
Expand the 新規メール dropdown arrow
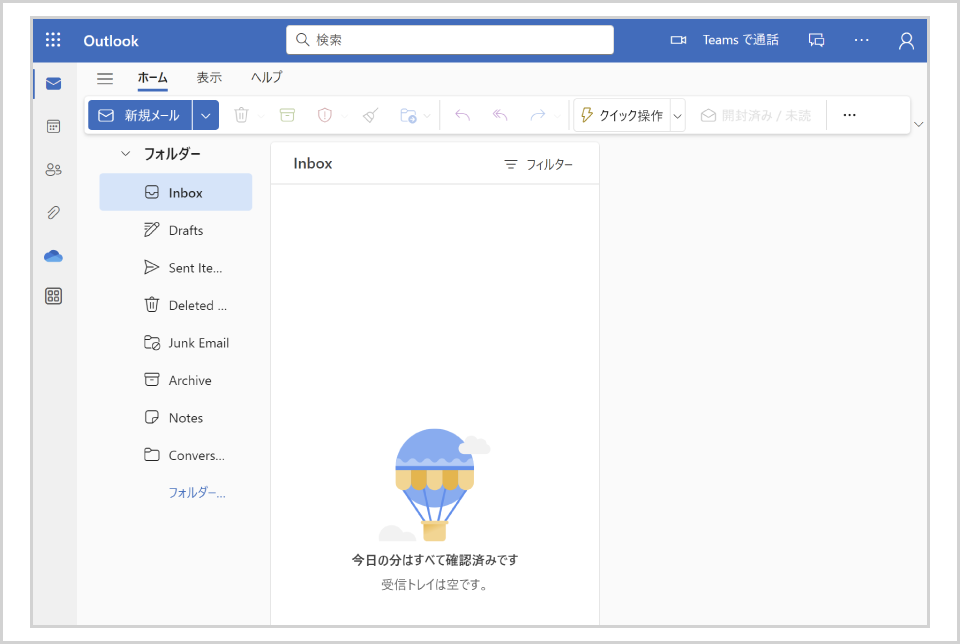coord(206,115)
